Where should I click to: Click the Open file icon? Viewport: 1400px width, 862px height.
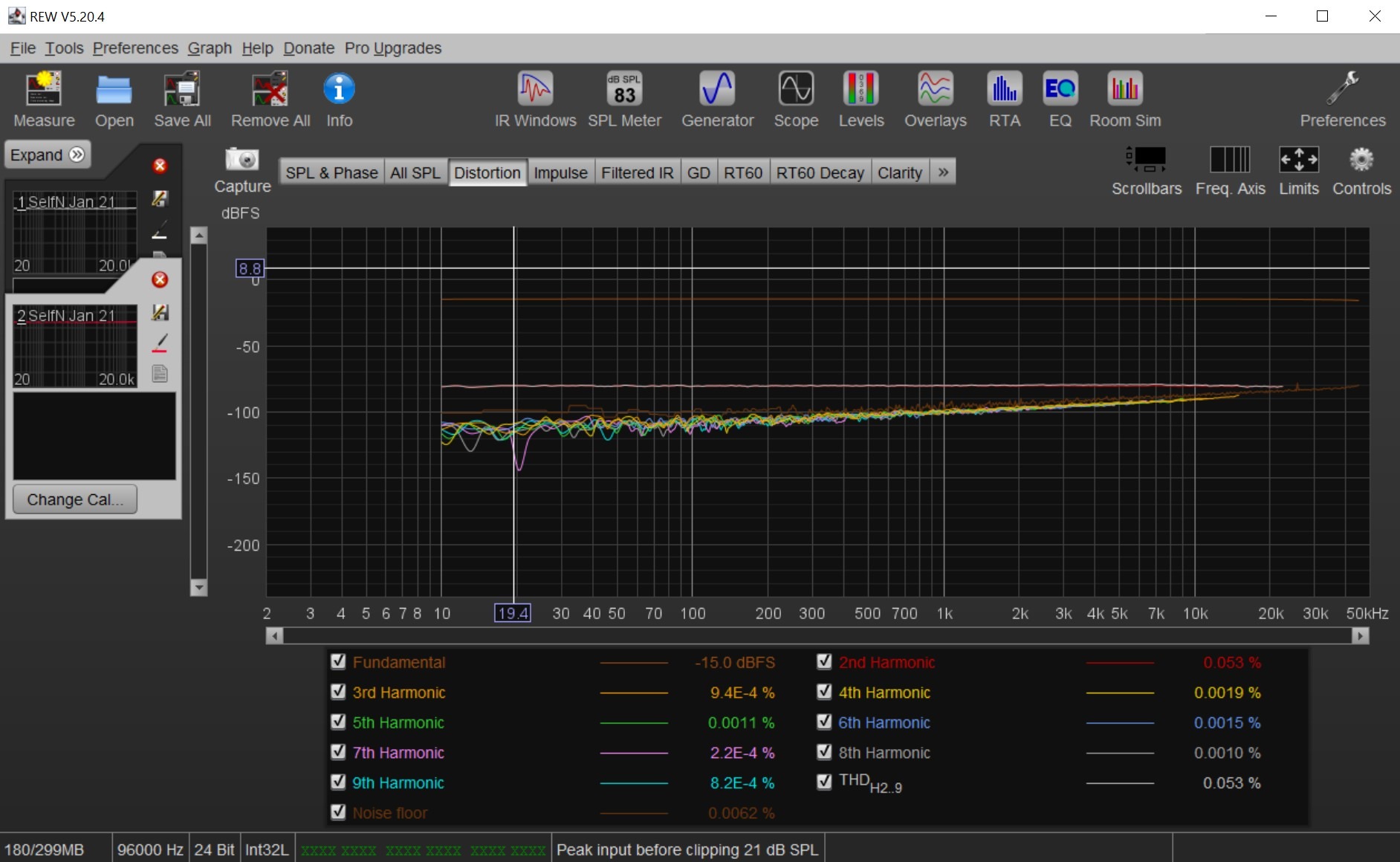pos(114,89)
